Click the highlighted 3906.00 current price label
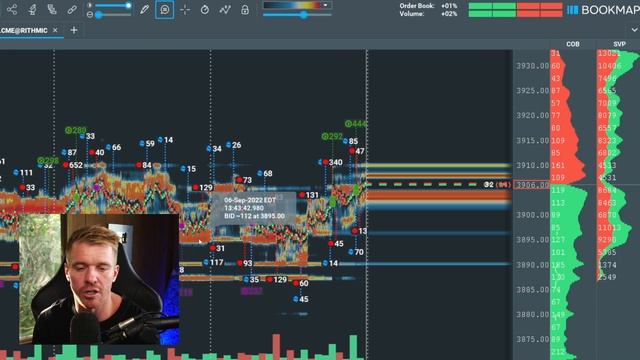This screenshot has height=360, width=640. click(532, 185)
